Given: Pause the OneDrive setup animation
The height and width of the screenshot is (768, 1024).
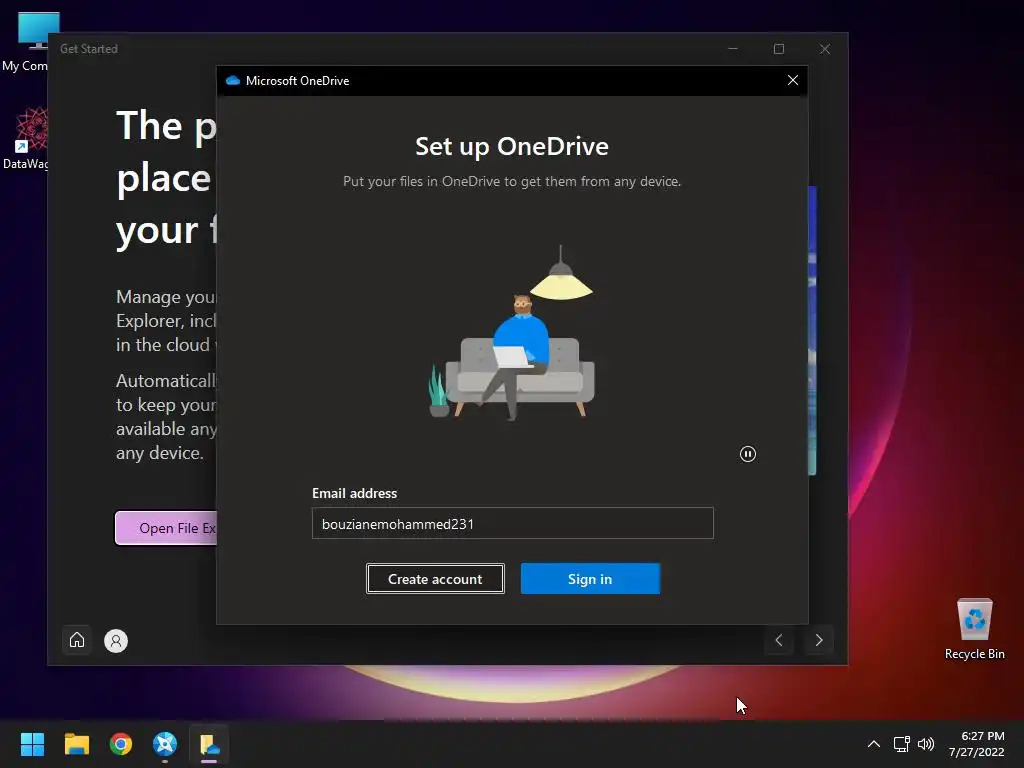Looking at the screenshot, I should [748, 454].
